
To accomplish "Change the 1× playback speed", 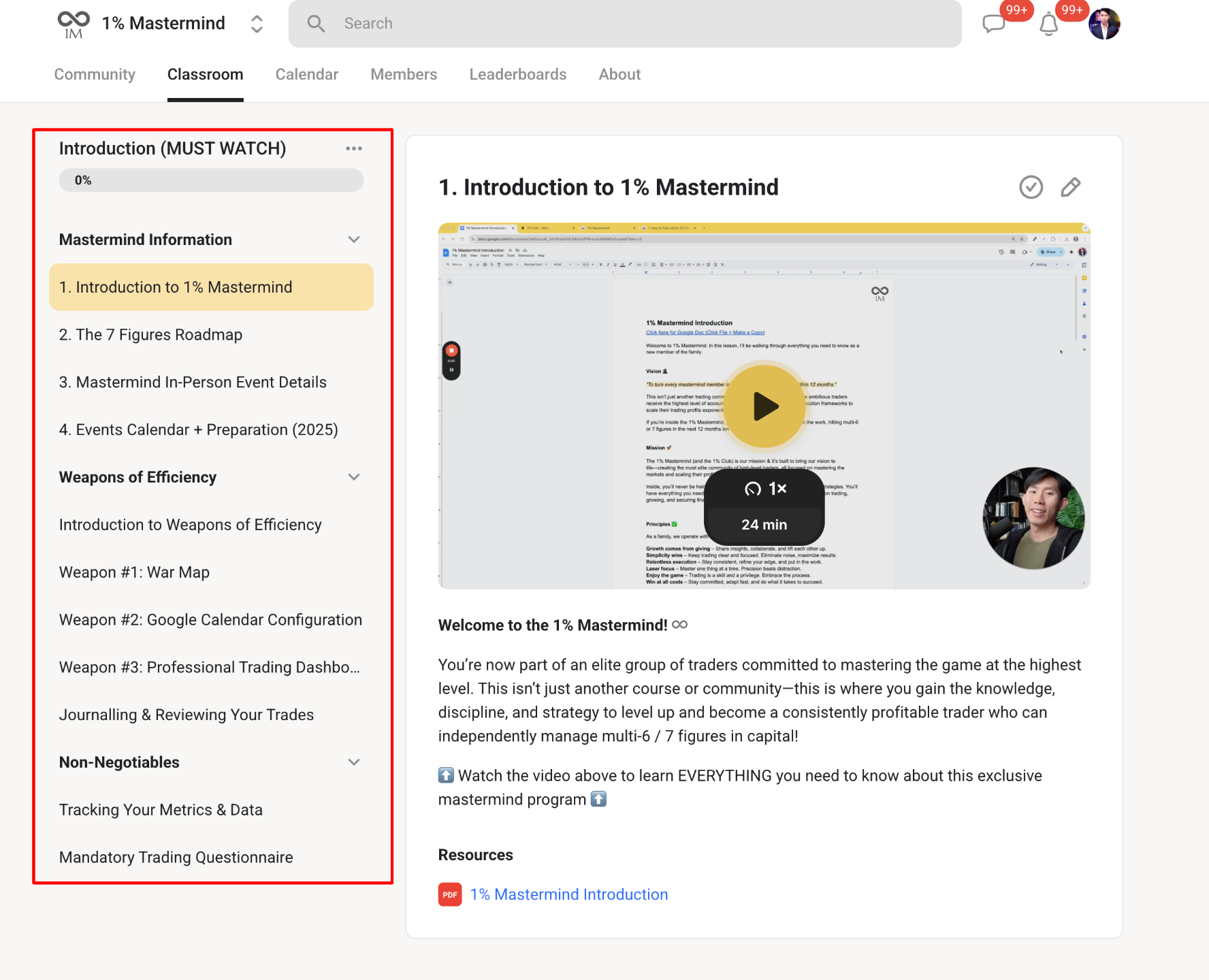I will pos(765,489).
